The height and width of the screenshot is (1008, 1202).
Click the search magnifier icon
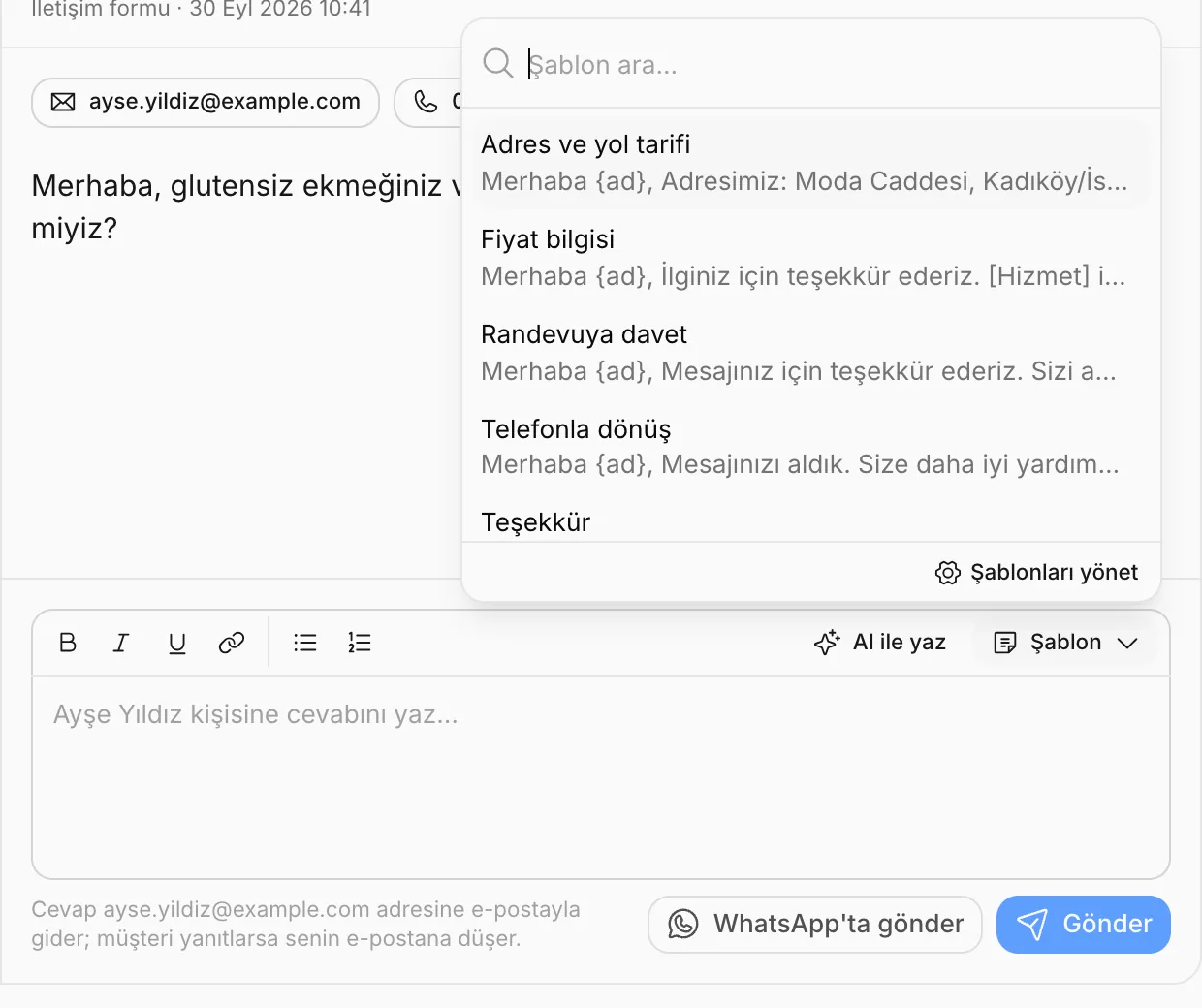(x=498, y=64)
